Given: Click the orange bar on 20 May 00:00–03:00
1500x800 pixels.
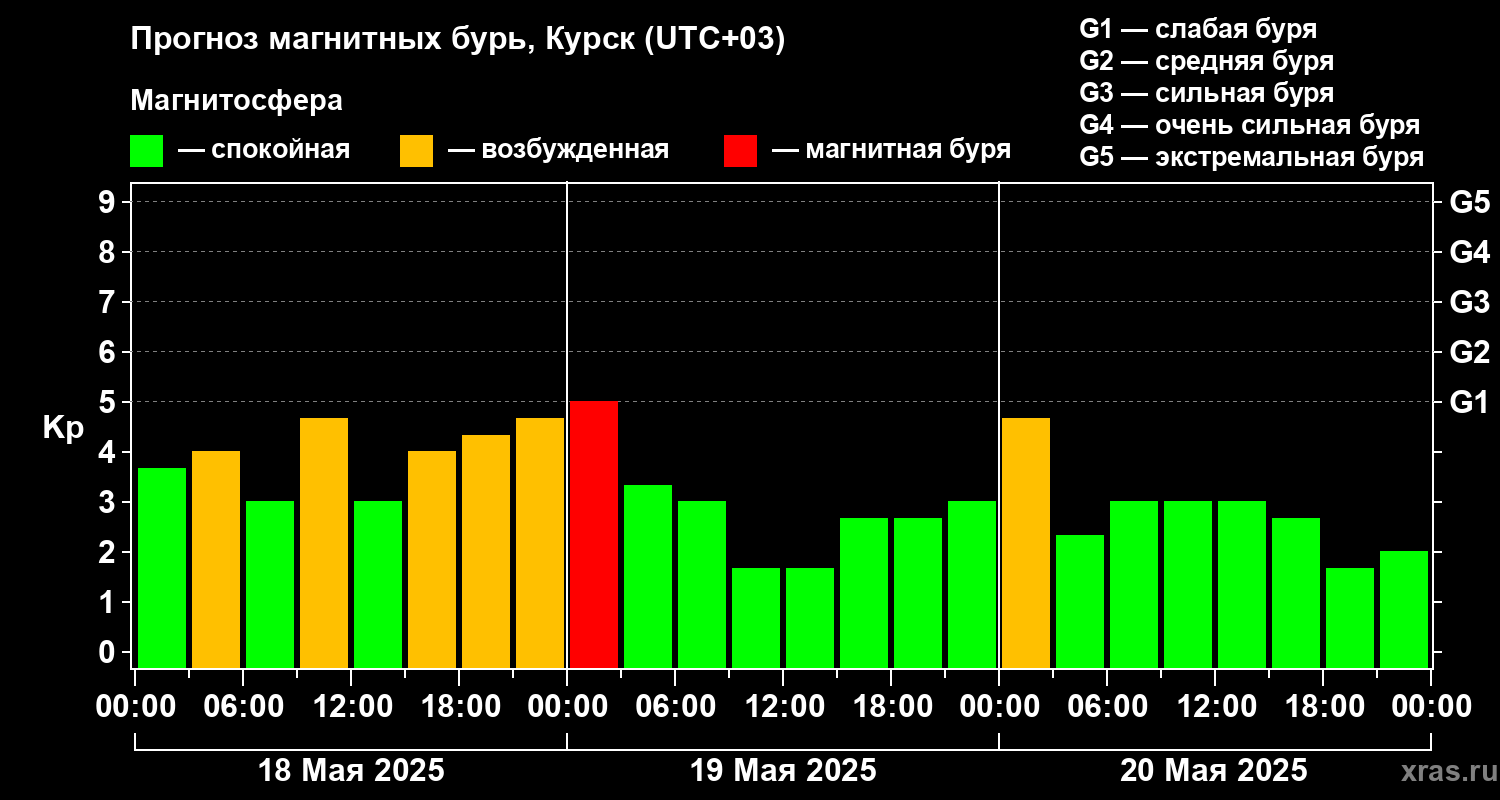Looking at the screenshot, I should [1026, 543].
